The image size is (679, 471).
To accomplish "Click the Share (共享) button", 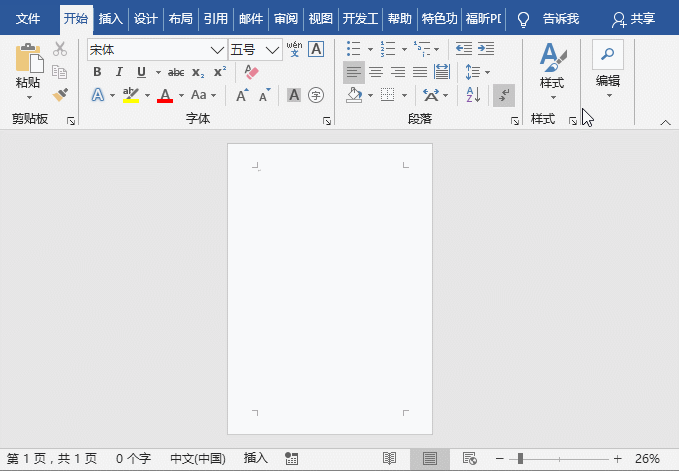I will click(634, 19).
